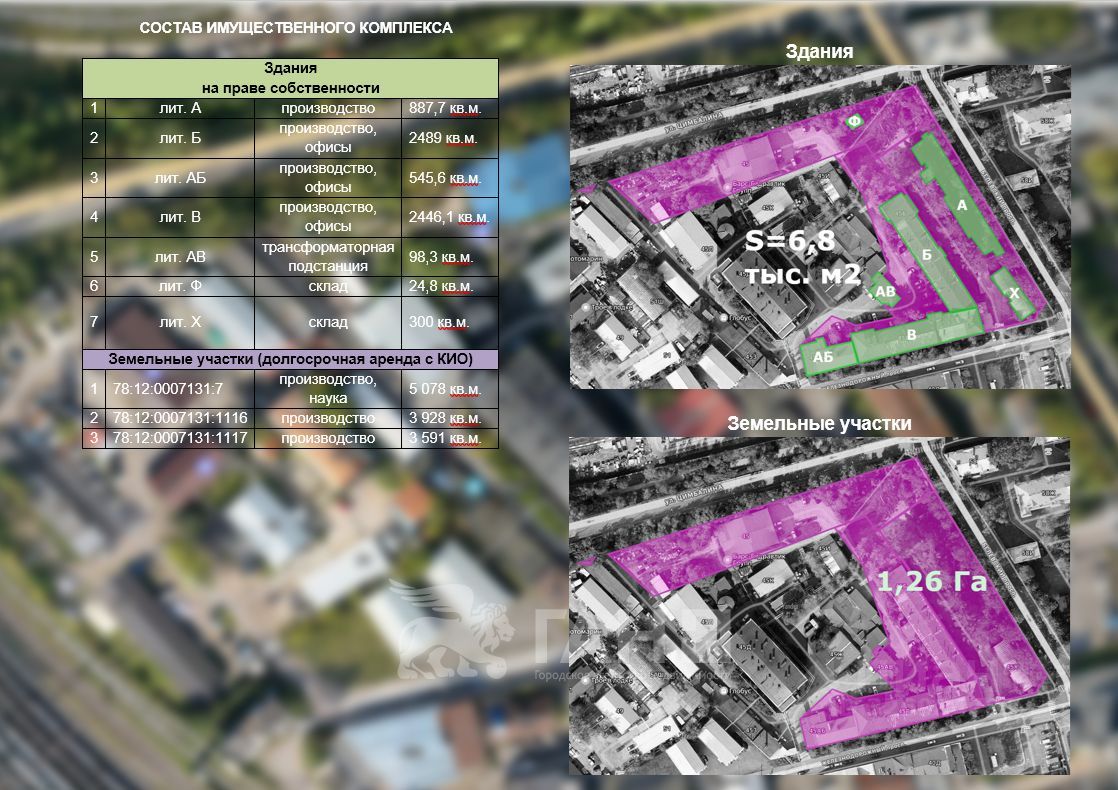Click the cell 'лит. Х'

[180, 322]
